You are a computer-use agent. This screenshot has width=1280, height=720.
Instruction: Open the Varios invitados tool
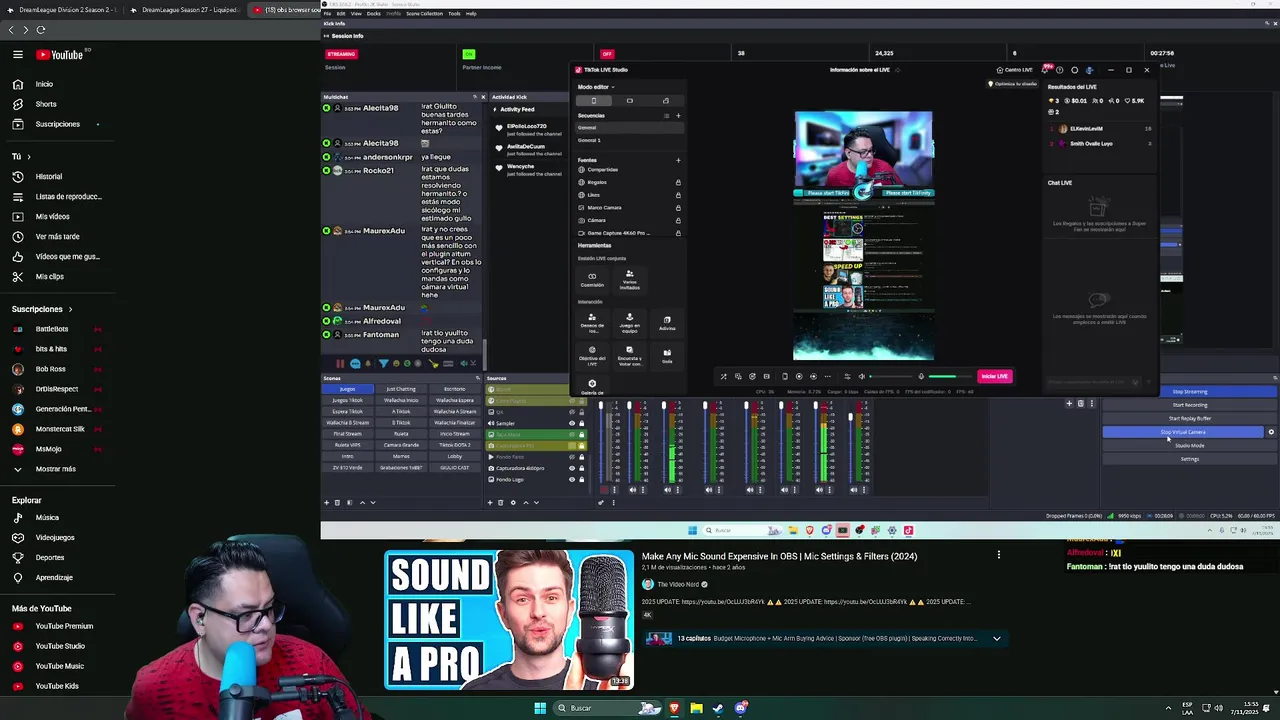coord(629,279)
